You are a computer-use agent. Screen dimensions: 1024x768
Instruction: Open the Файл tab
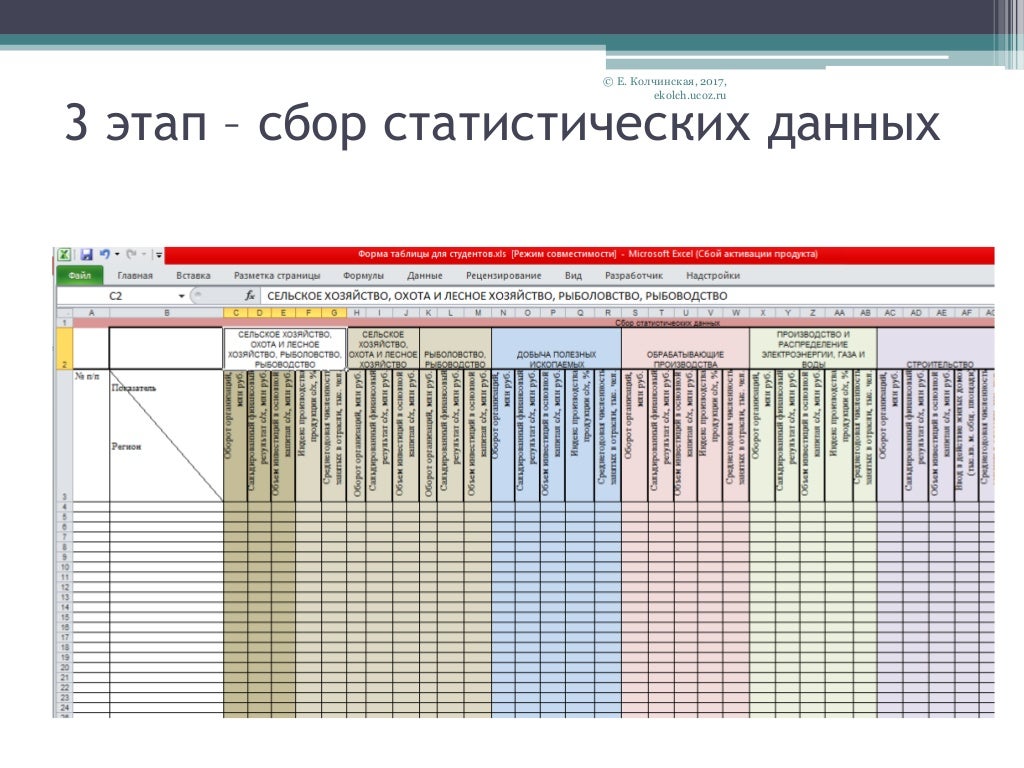80,276
